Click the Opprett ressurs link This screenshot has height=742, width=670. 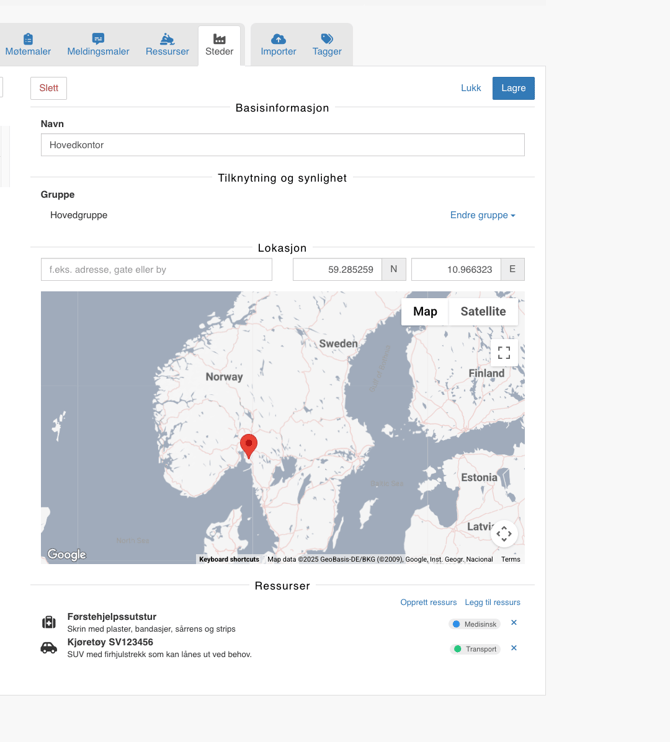tap(428, 602)
